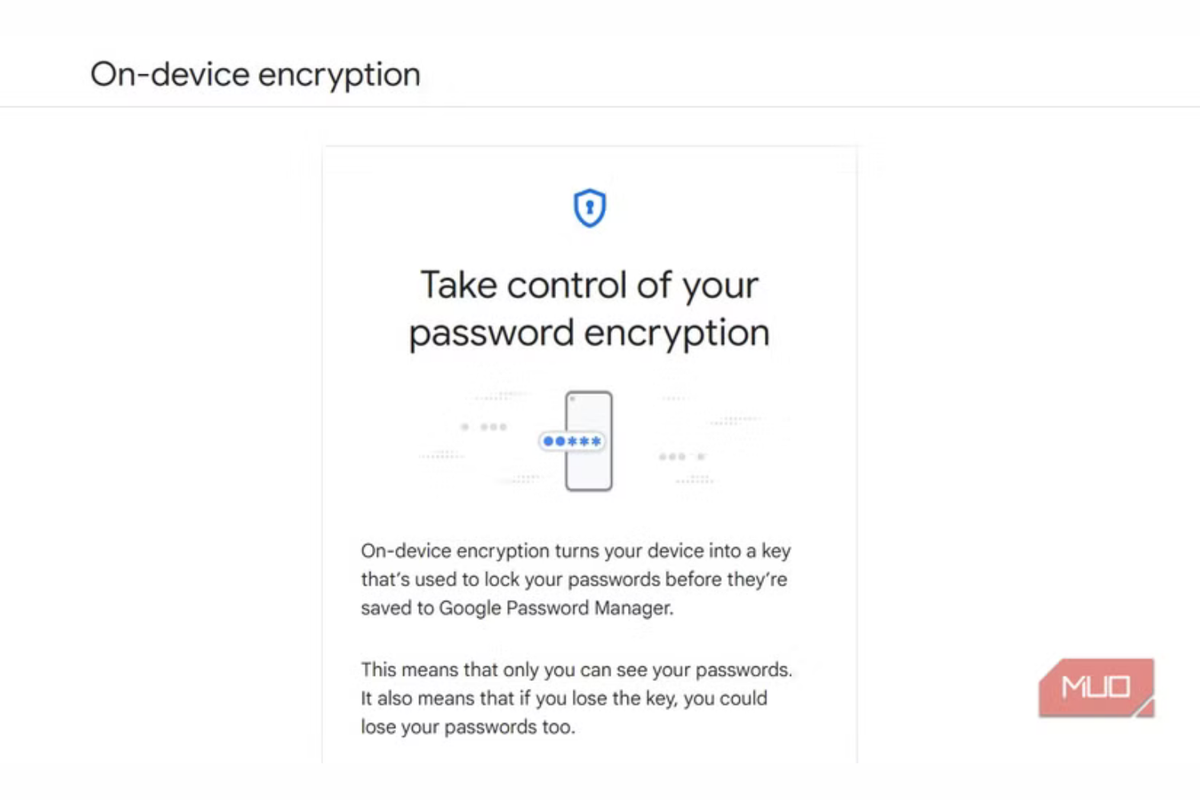Click the blue password bubble on the phone
1200x800 pixels.
[573, 441]
